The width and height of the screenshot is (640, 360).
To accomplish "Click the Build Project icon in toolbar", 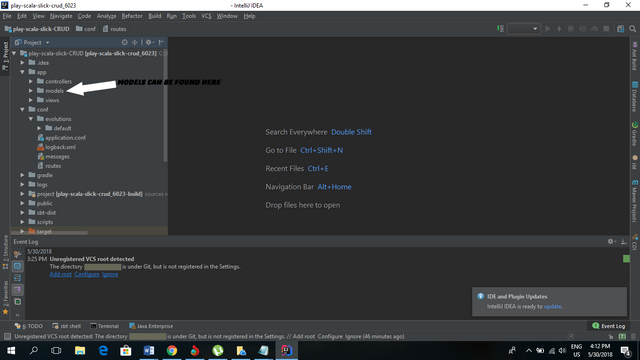I will click(500, 29).
